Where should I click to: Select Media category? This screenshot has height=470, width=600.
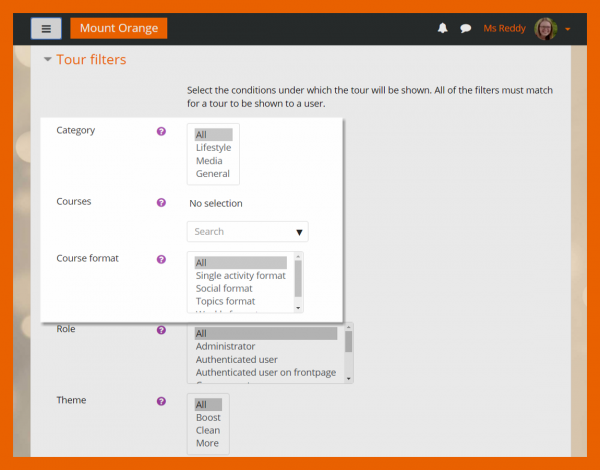click(x=213, y=161)
